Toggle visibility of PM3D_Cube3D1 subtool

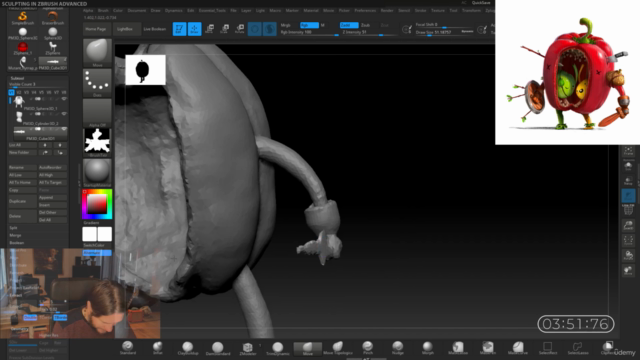pos(64,129)
